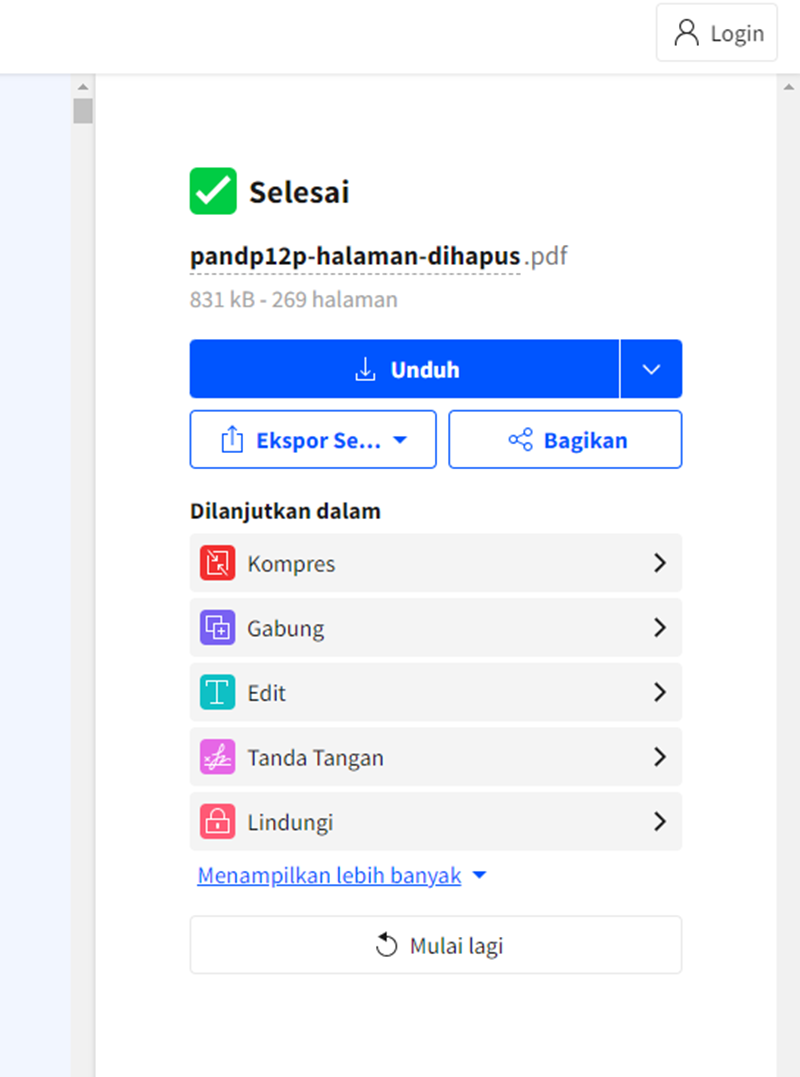
Task: Click the Selesai heading text
Action: [x=299, y=192]
